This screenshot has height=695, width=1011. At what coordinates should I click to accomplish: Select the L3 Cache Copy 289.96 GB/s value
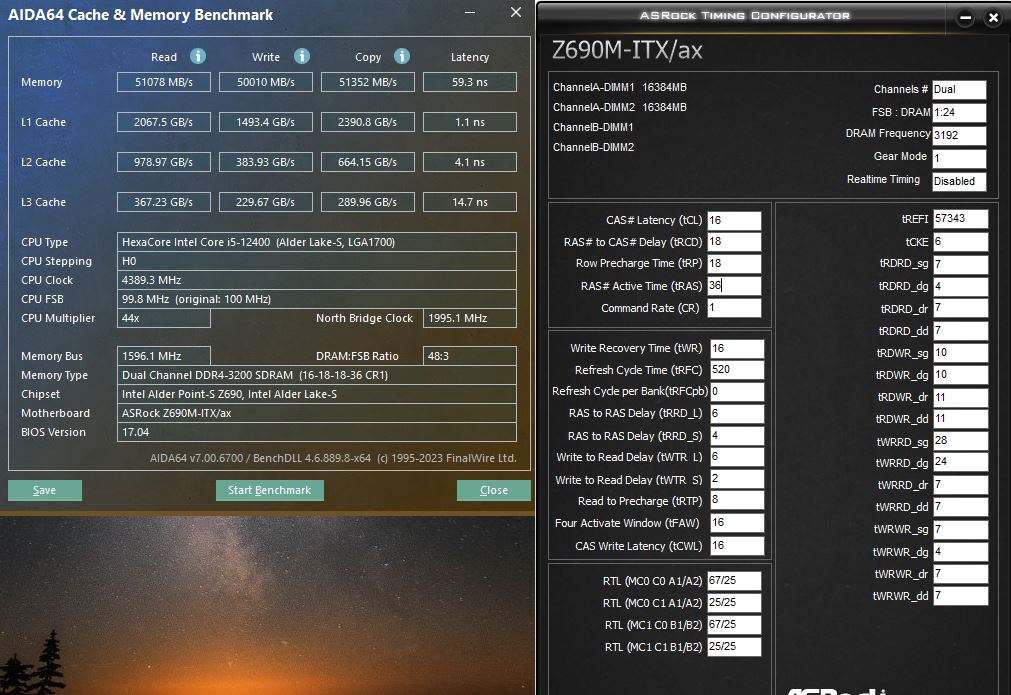(368, 202)
